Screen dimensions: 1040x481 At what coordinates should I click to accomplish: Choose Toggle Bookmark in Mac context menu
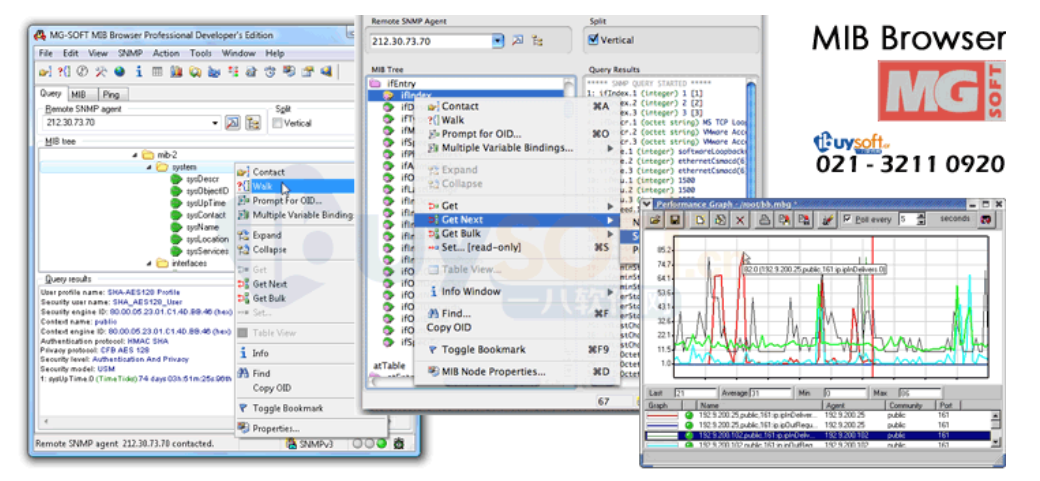click(x=517, y=350)
